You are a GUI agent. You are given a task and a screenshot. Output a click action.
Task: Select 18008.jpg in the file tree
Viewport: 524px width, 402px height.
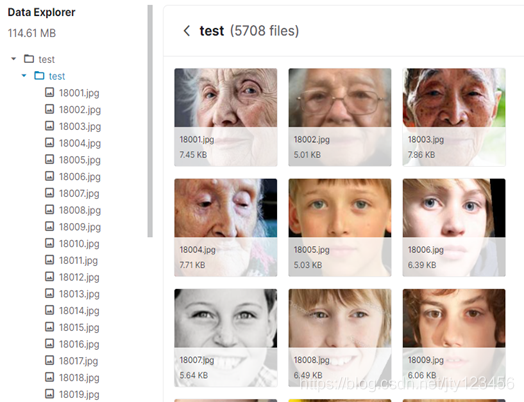[x=80, y=210]
